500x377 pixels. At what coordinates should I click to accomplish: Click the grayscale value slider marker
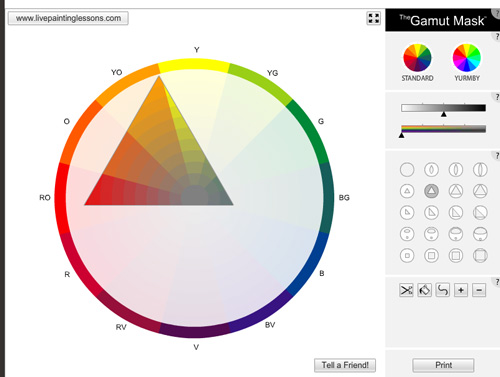(444, 114)
